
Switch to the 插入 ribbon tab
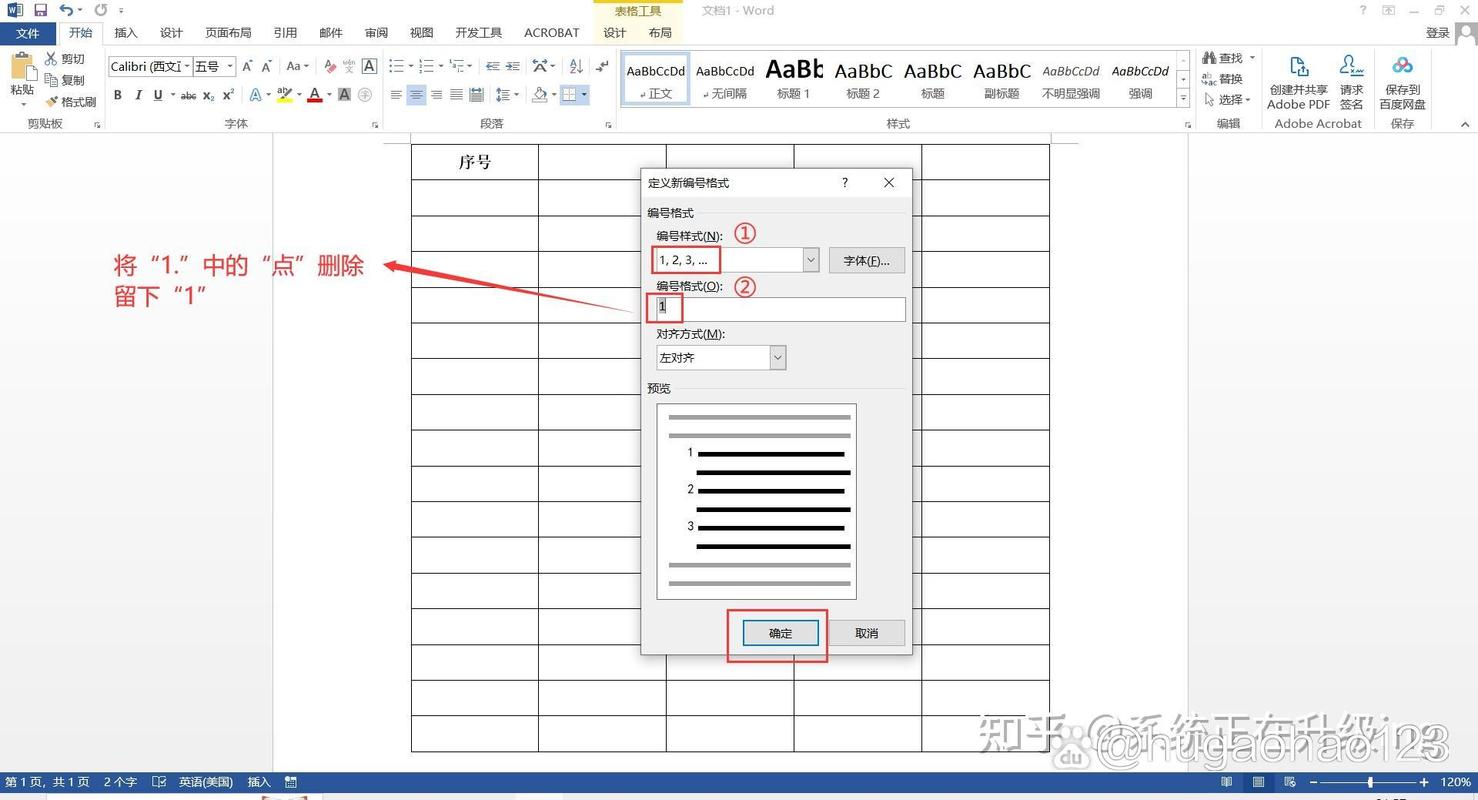[126, 33]
